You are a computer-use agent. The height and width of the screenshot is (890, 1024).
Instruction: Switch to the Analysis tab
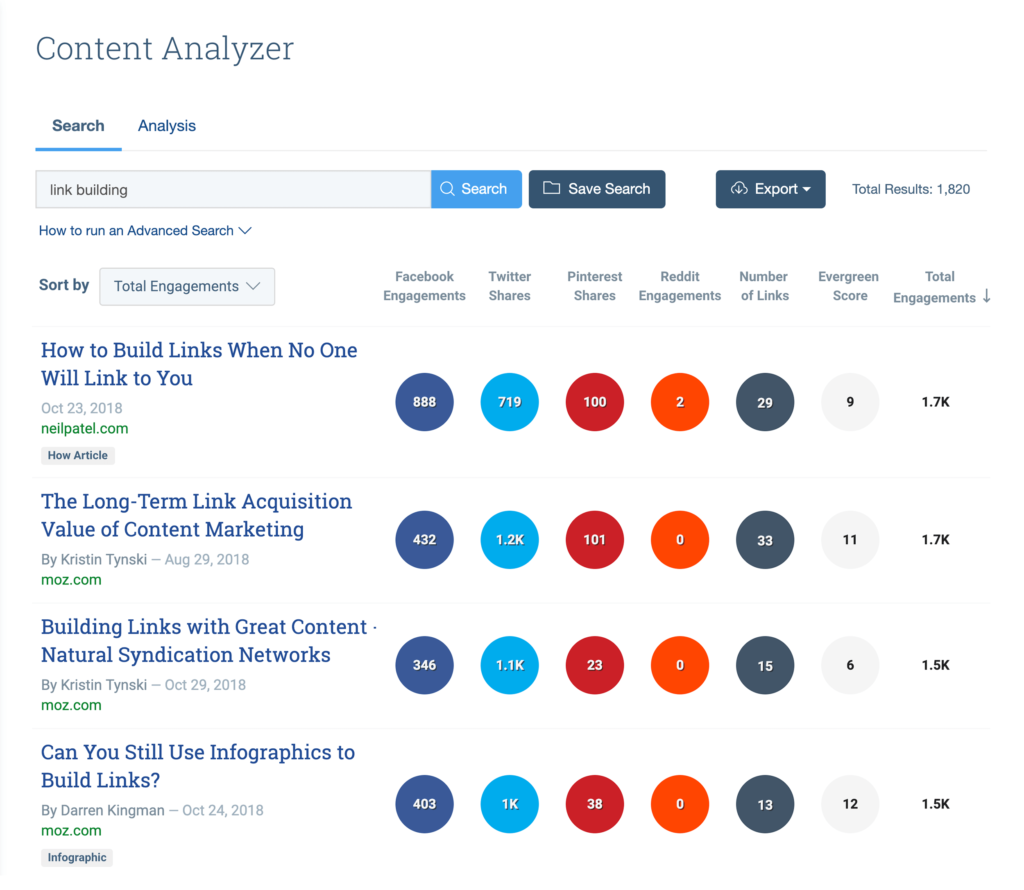click(x=167, y=126)
